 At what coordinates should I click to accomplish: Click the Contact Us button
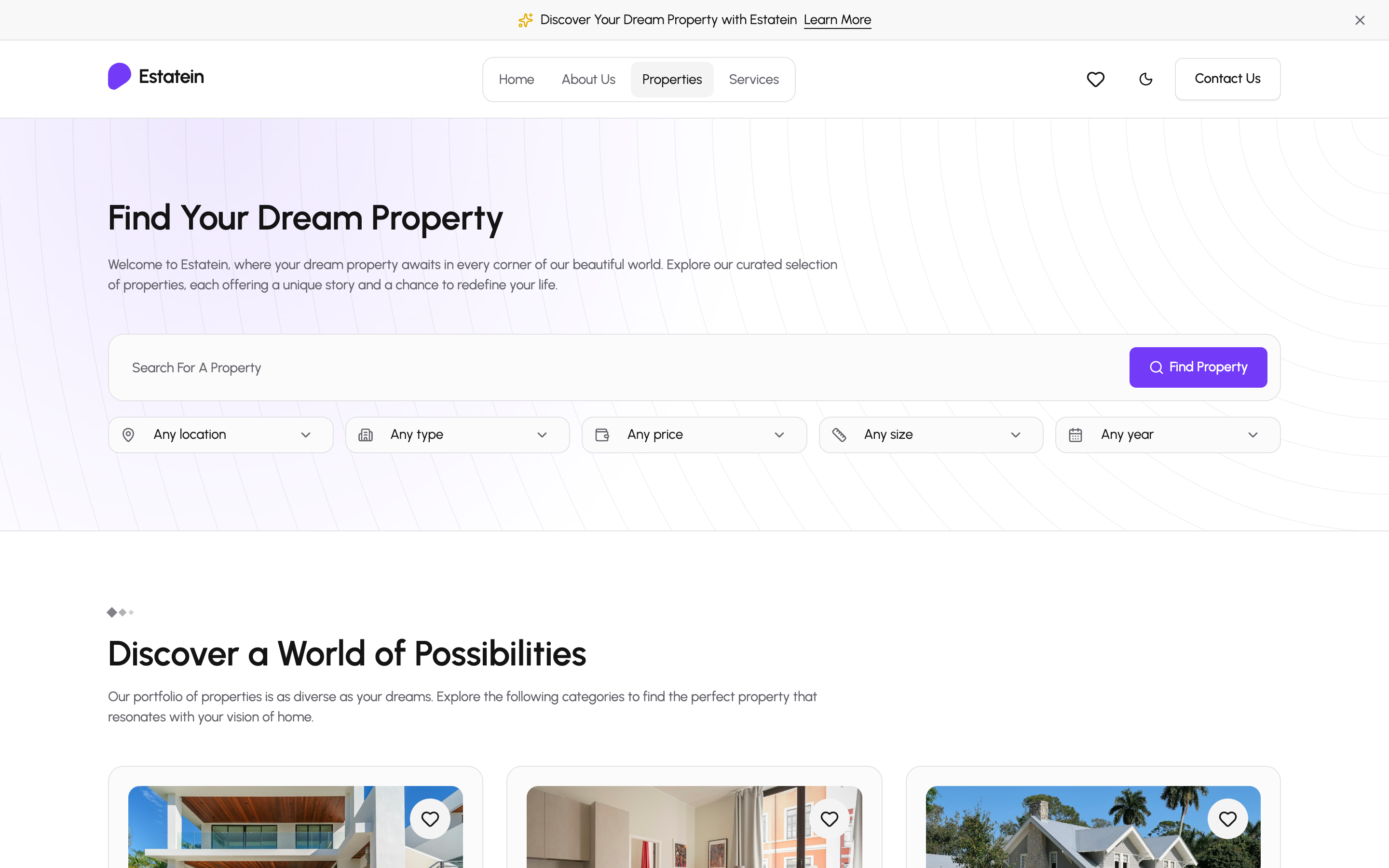coord(1228,79)
